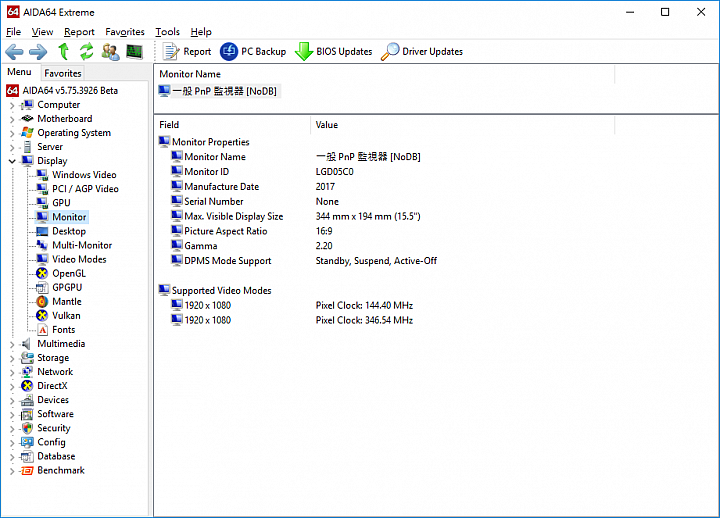720x518 pixels.
Task: Click the Vulkan icon in the tree
Action: (x=42, y=315)
